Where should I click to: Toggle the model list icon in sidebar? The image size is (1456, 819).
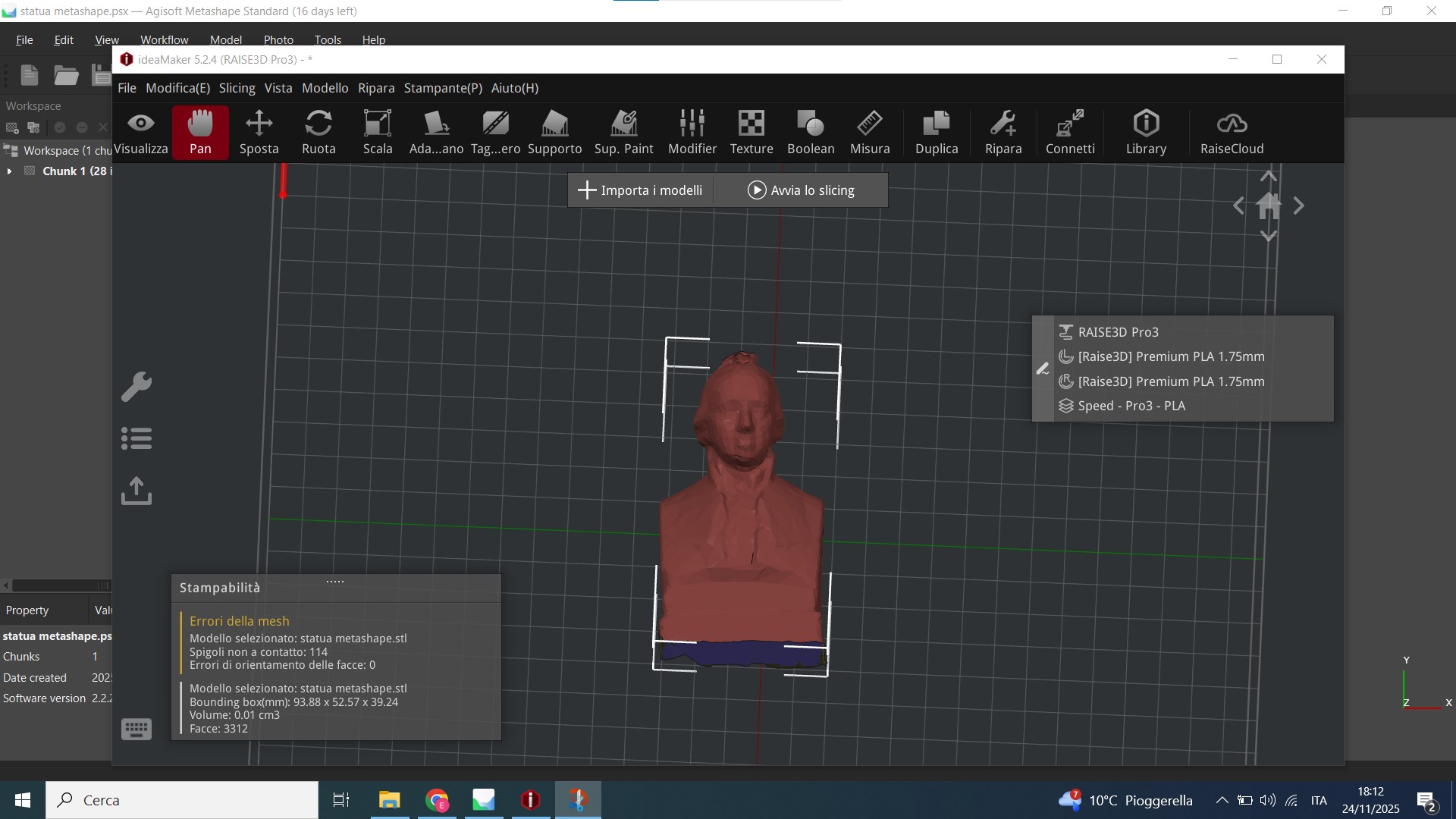136,438
